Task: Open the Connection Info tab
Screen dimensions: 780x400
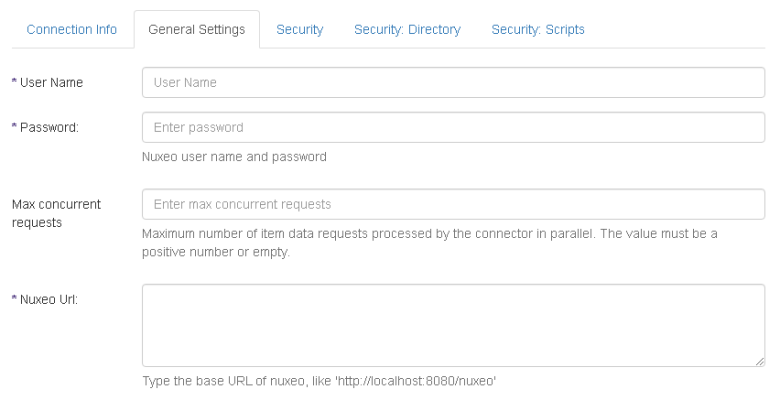Action: click(71, 30)
